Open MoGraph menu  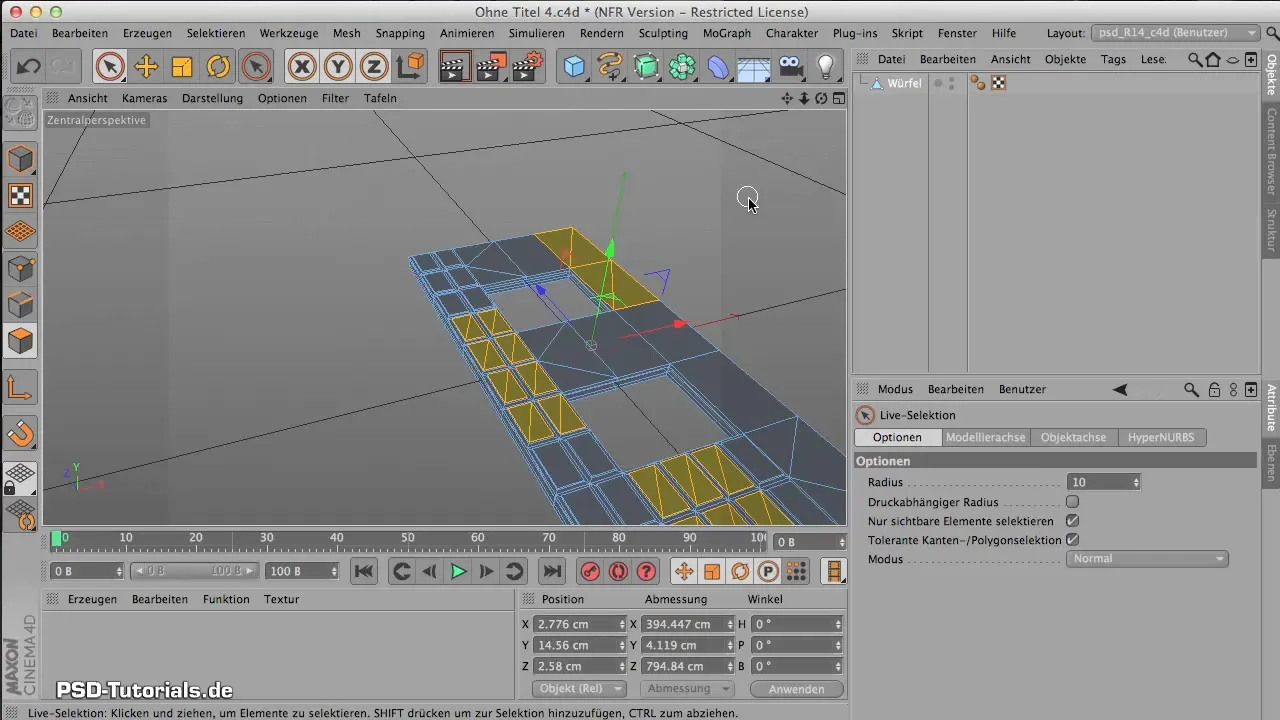pos(727,33)
